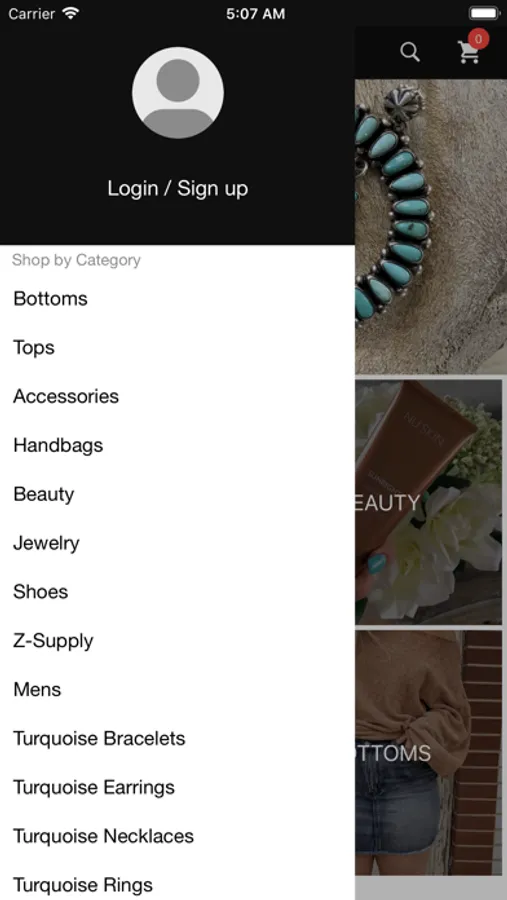
Task: Go to Turquoise Necklaces
Action: click(177, 836)
